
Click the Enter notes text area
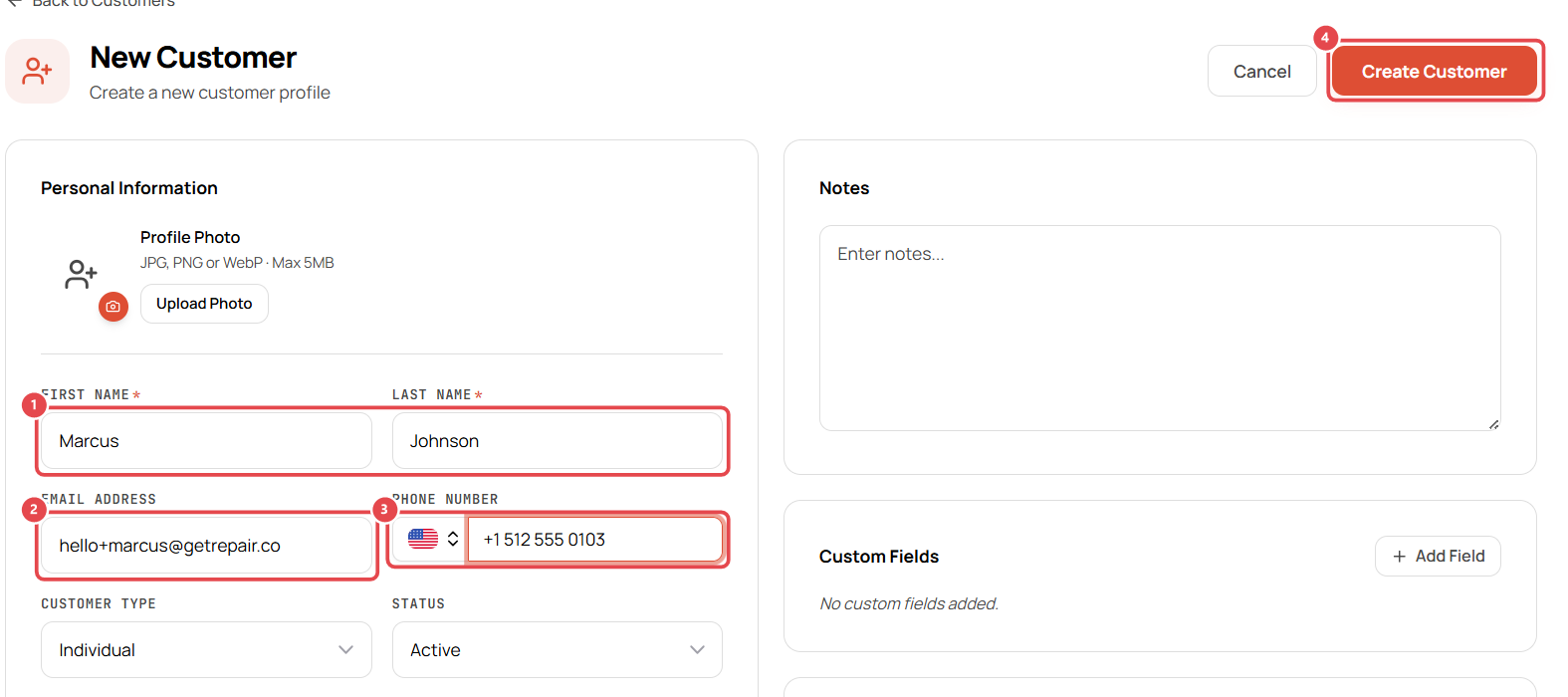(1160, 328)
